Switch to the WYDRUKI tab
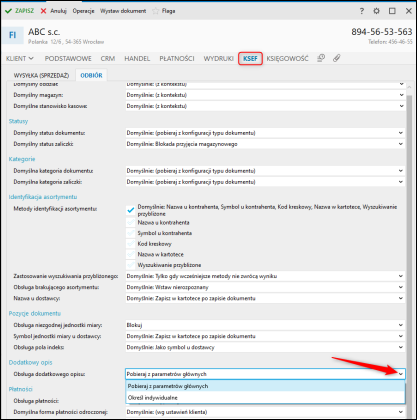This screenshot has height=420, width=417. [x=218, y=59]
